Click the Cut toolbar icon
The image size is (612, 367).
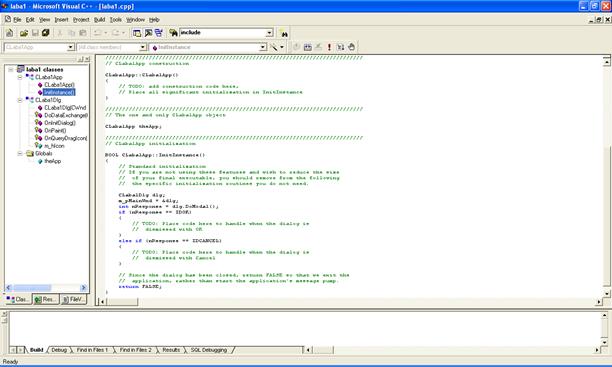[60, 33]
